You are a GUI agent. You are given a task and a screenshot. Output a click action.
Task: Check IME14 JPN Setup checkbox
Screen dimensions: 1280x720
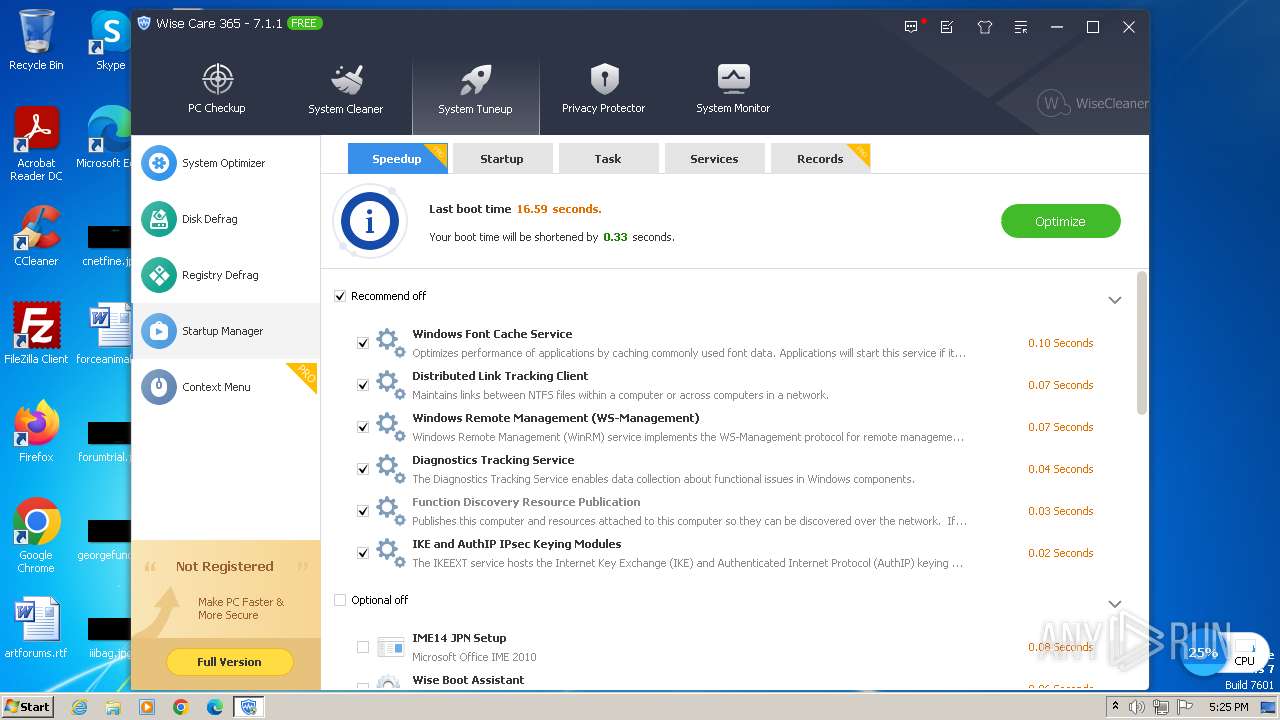(x=363, y=647)
